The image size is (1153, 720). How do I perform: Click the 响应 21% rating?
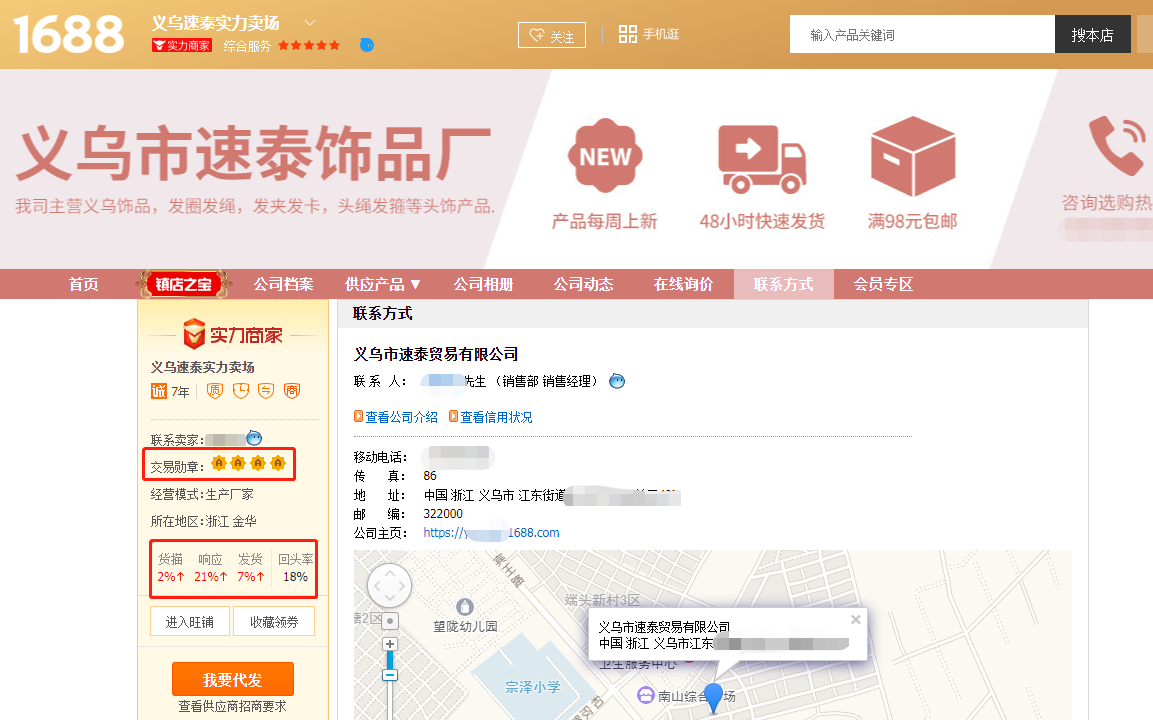tap(210, 568)
